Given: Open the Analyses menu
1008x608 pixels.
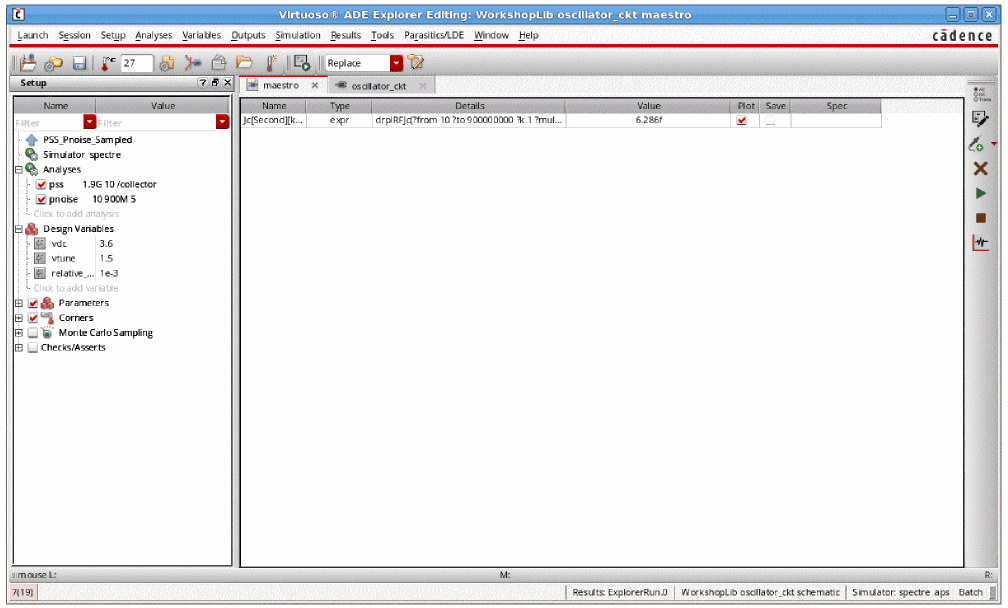Looking at the screenshot, I should click(x=154, y=35).
